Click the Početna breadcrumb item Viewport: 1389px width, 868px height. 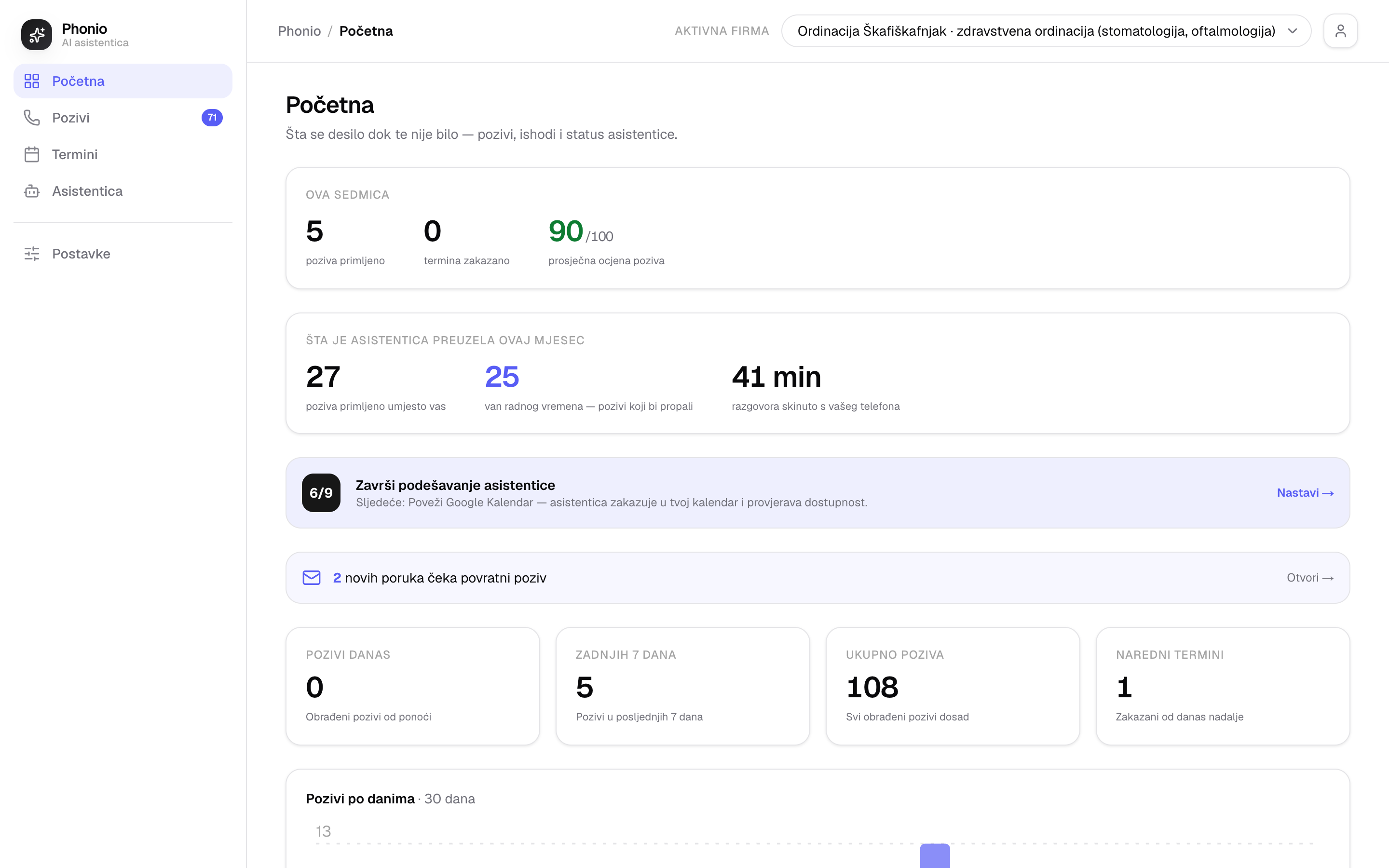tap(366, 31)
